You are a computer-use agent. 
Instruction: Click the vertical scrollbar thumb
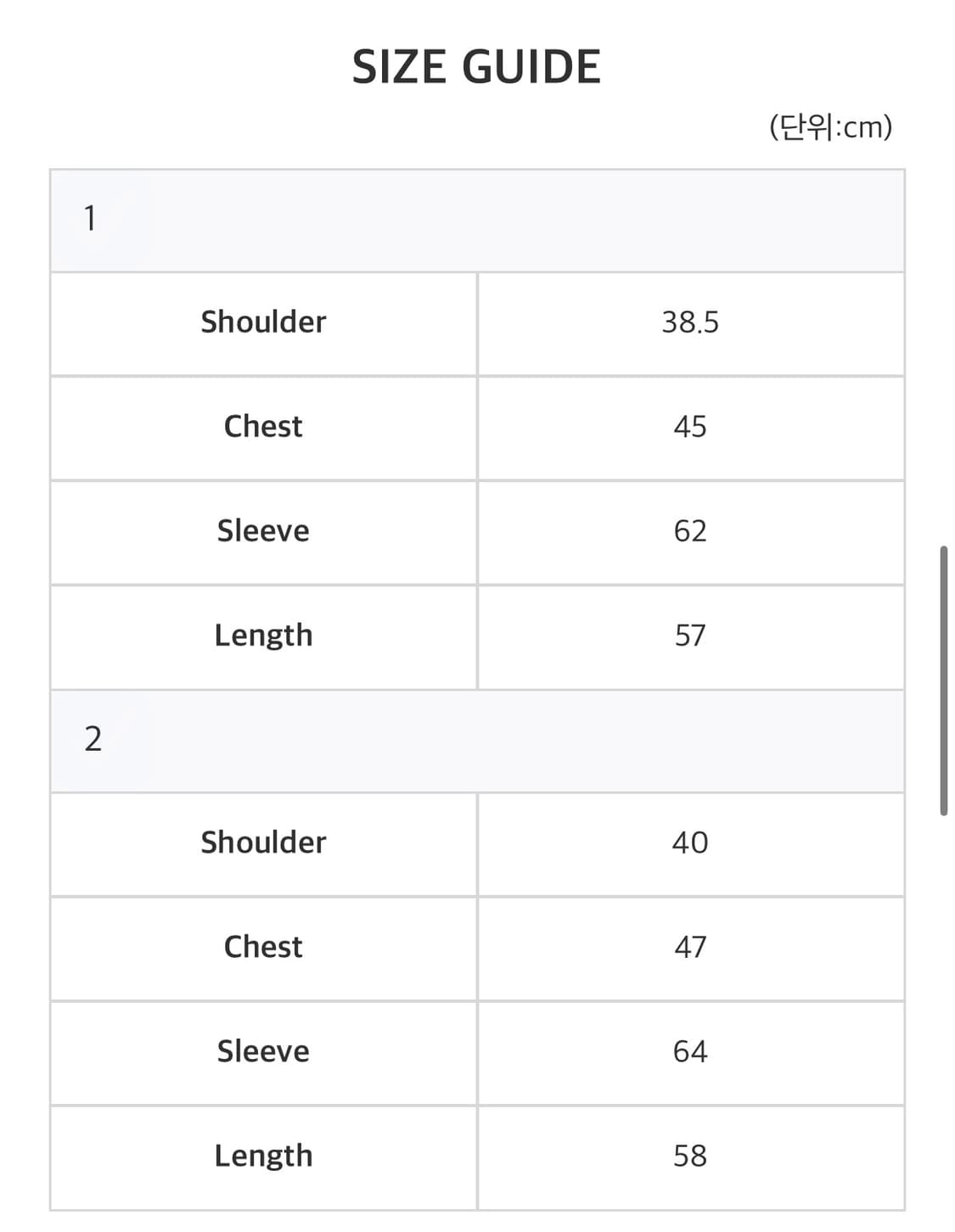tap(943, 680)
